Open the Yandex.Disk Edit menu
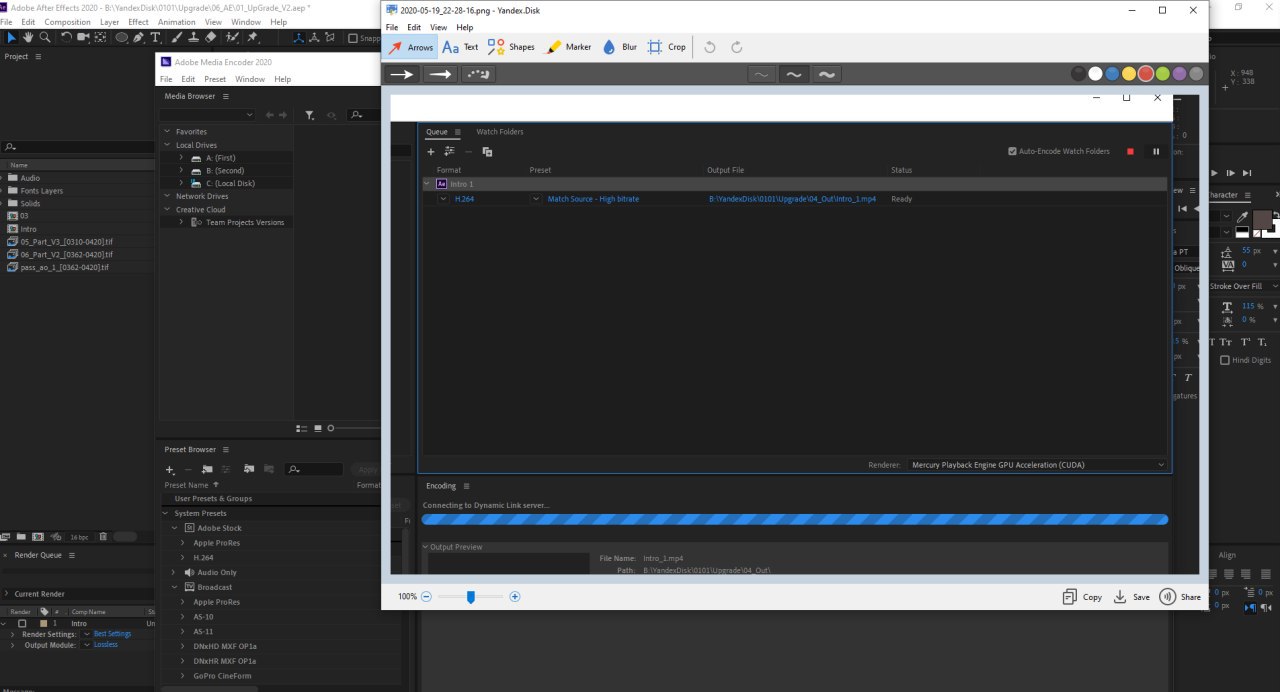The image size is (1280, 692). (x=414, y=27)
